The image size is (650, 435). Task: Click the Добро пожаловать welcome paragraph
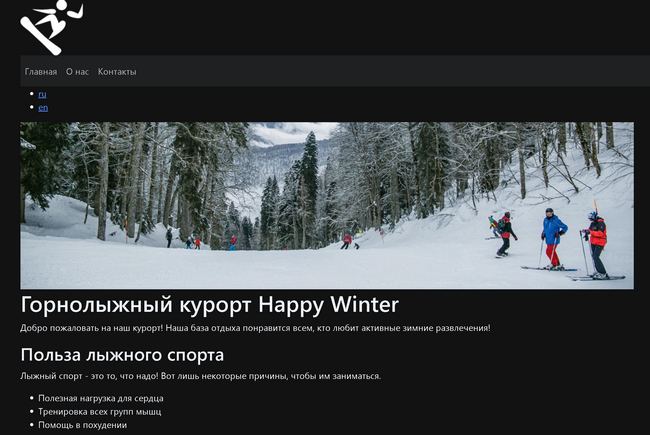point(255,328)
